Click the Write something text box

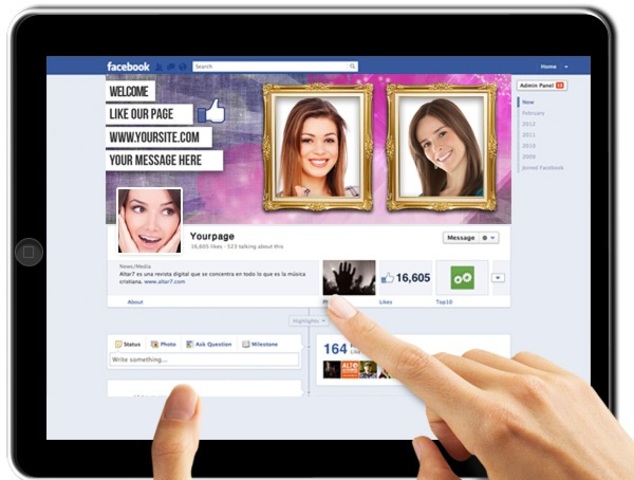[204, 359]
